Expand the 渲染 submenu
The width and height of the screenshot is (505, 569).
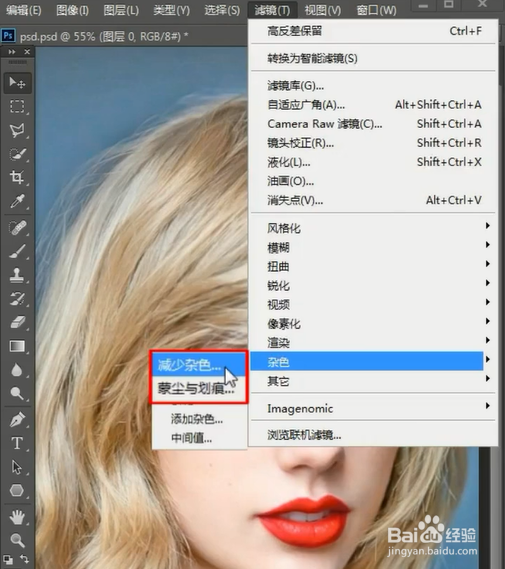[x=374, y=343]
